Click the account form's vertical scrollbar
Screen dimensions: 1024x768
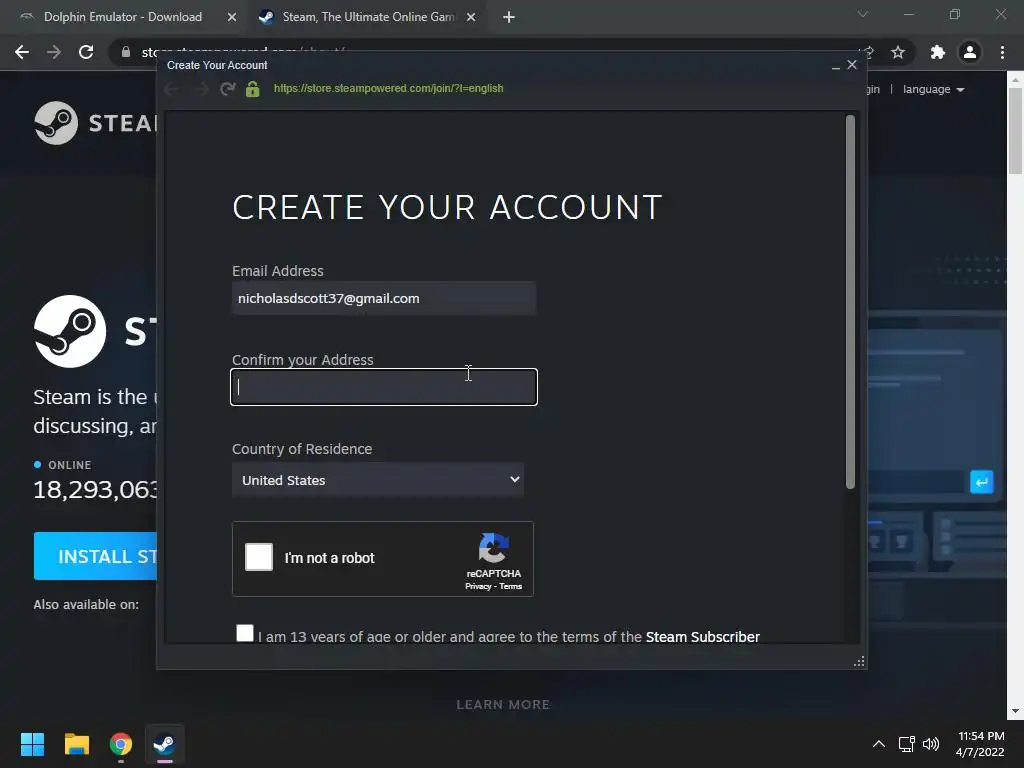pyautogui.click(x=850, y=302)
